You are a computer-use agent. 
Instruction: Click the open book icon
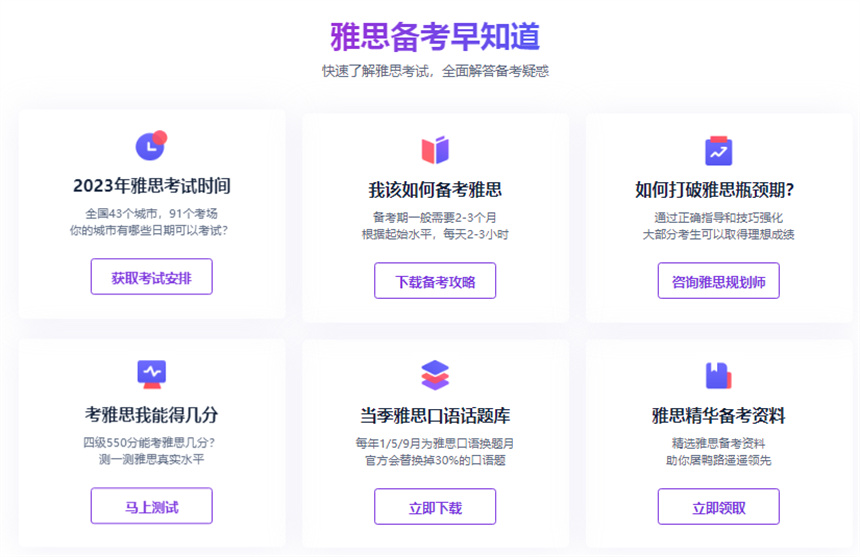(x=435, y=150)
